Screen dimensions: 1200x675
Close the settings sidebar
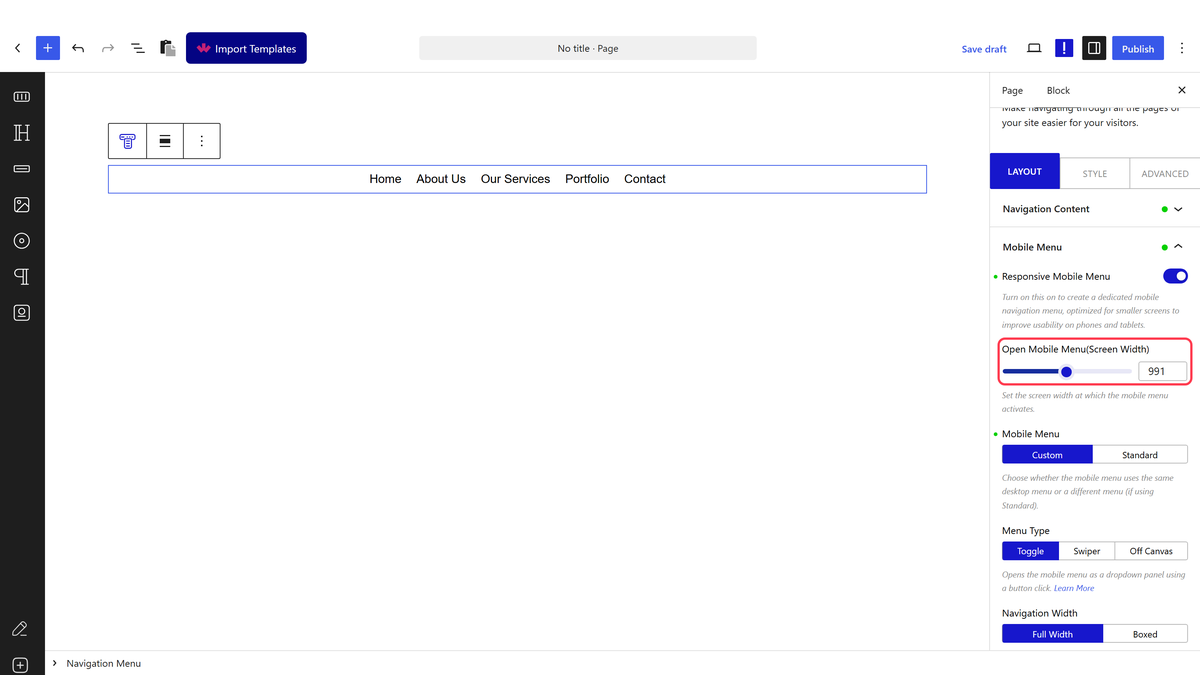[1182, 90]
